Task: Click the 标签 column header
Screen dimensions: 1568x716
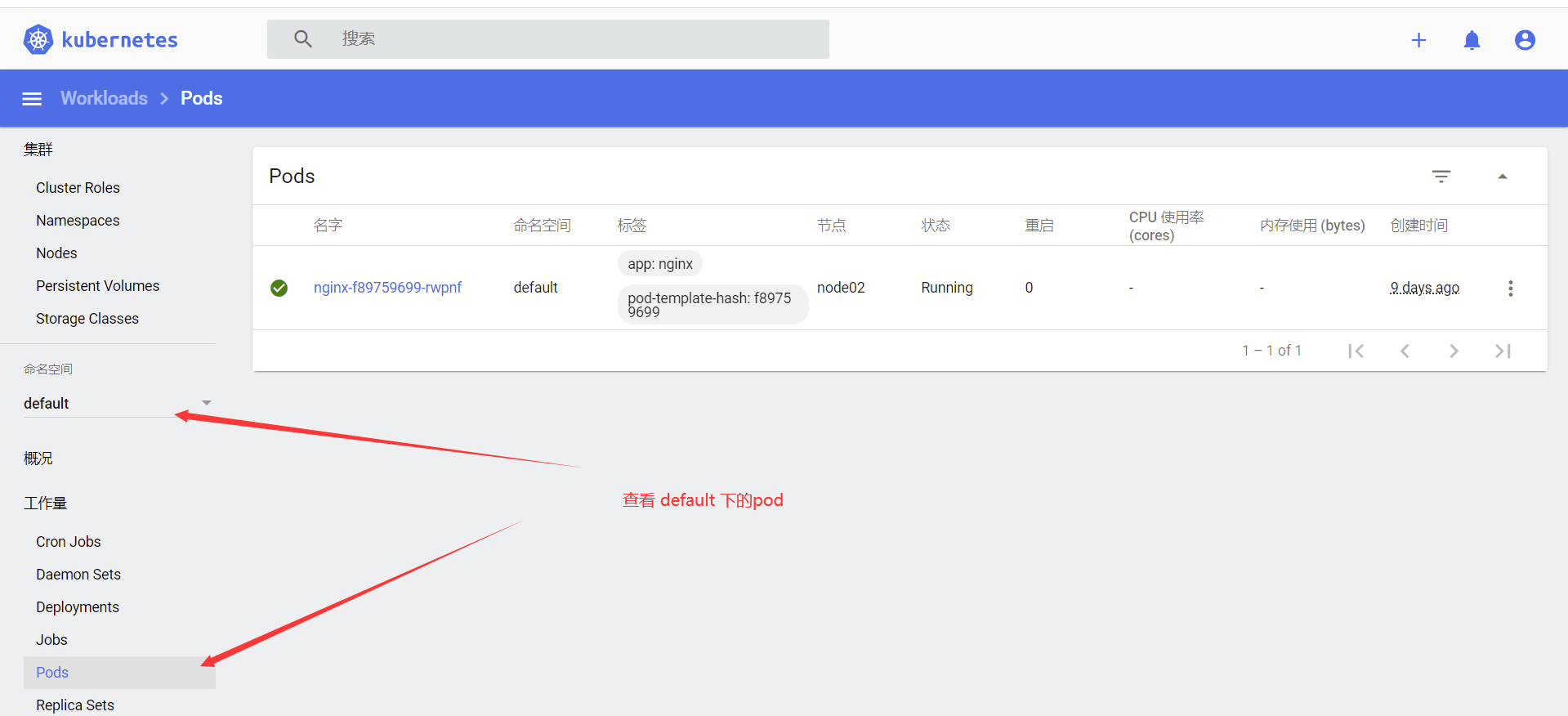Action: pos(632,226)
